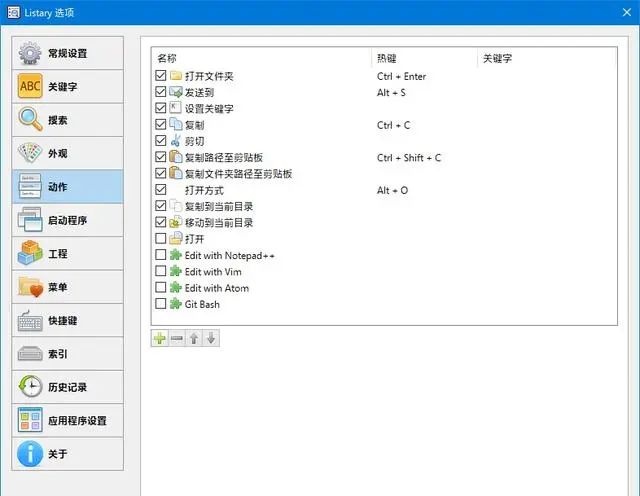Click the drive icon for 索引

[x=30, y=354]
